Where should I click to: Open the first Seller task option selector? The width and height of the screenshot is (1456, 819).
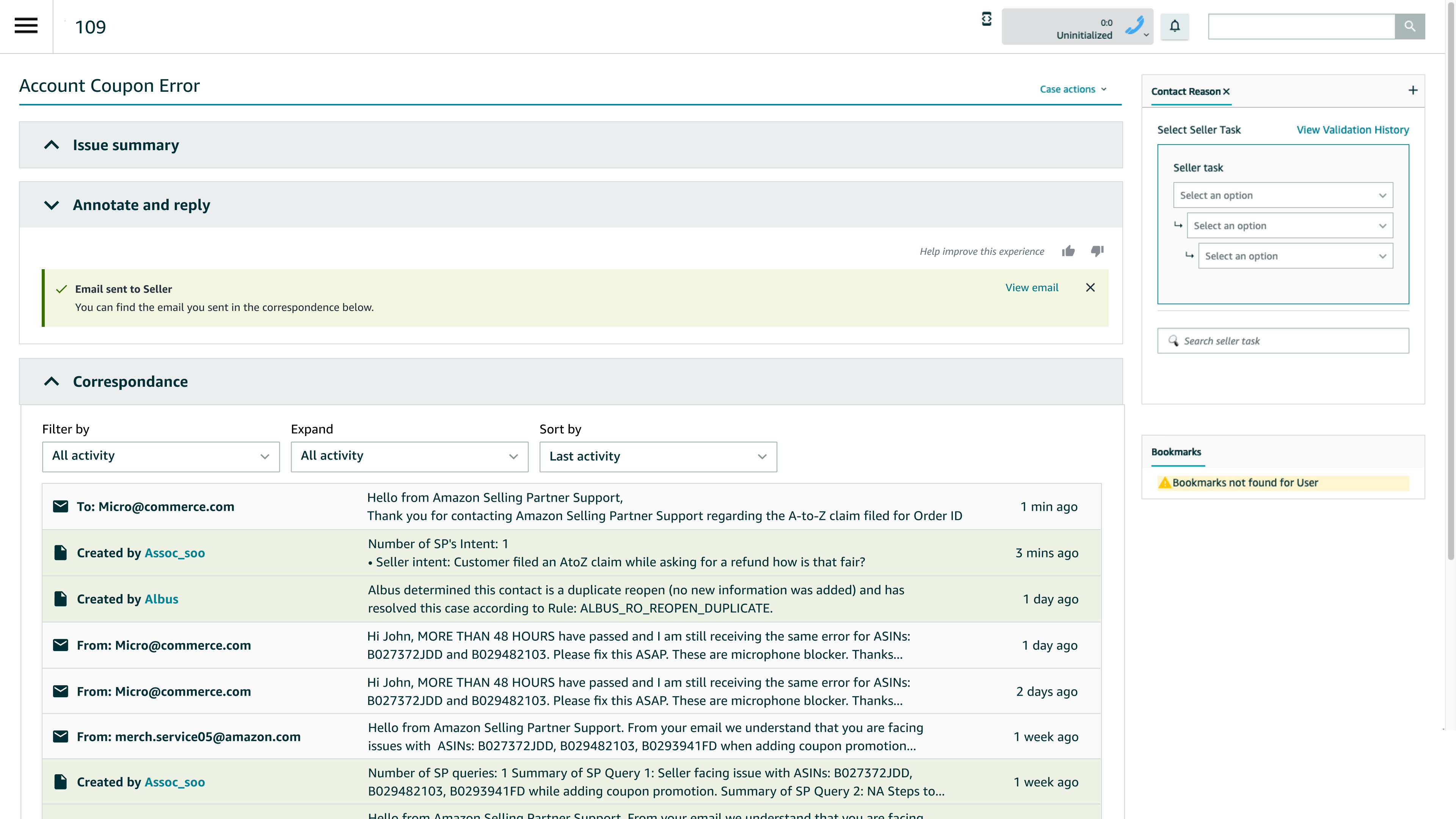[1282, 195]
